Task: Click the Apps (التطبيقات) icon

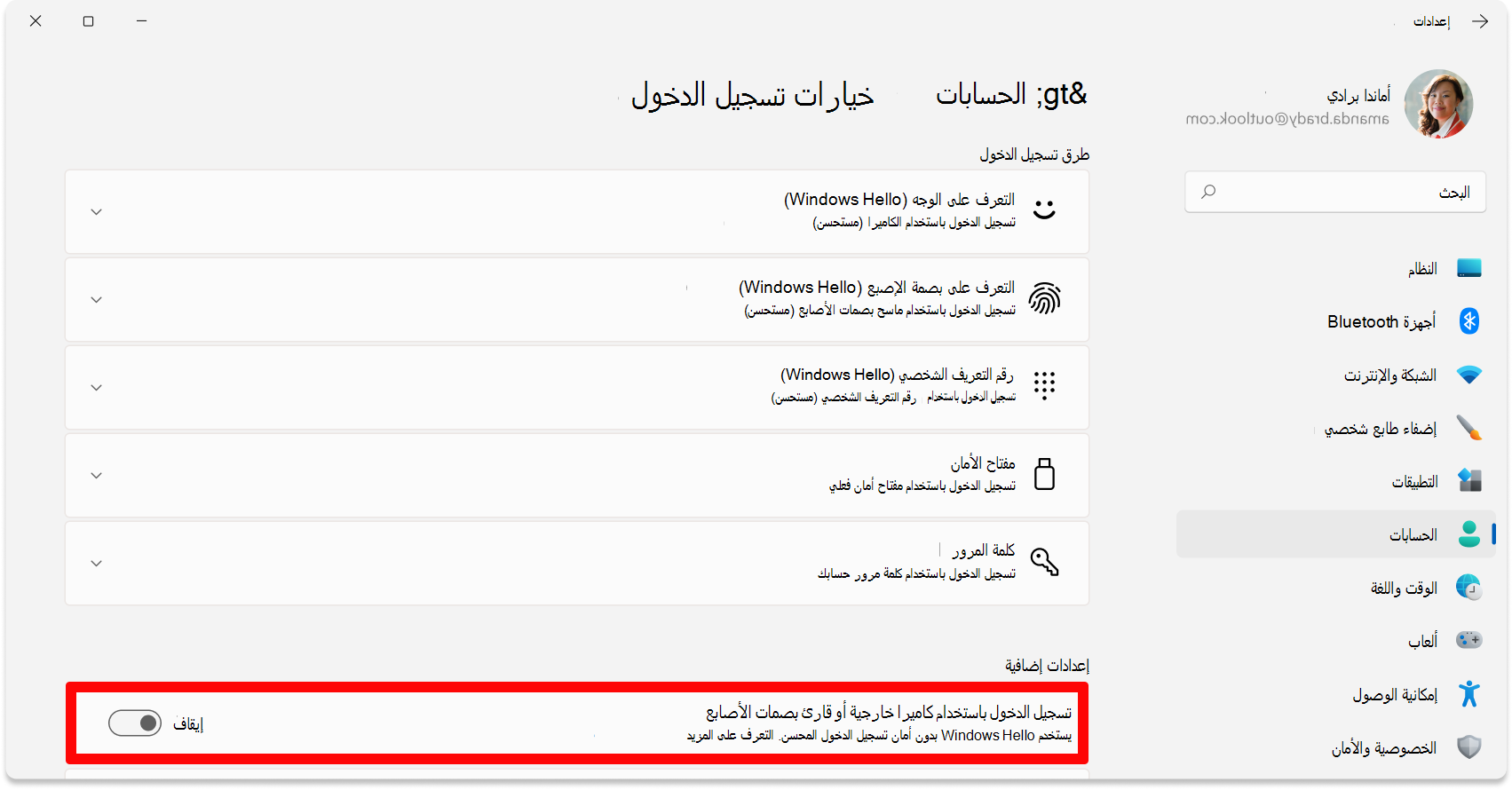Action: click(1469, 481)
